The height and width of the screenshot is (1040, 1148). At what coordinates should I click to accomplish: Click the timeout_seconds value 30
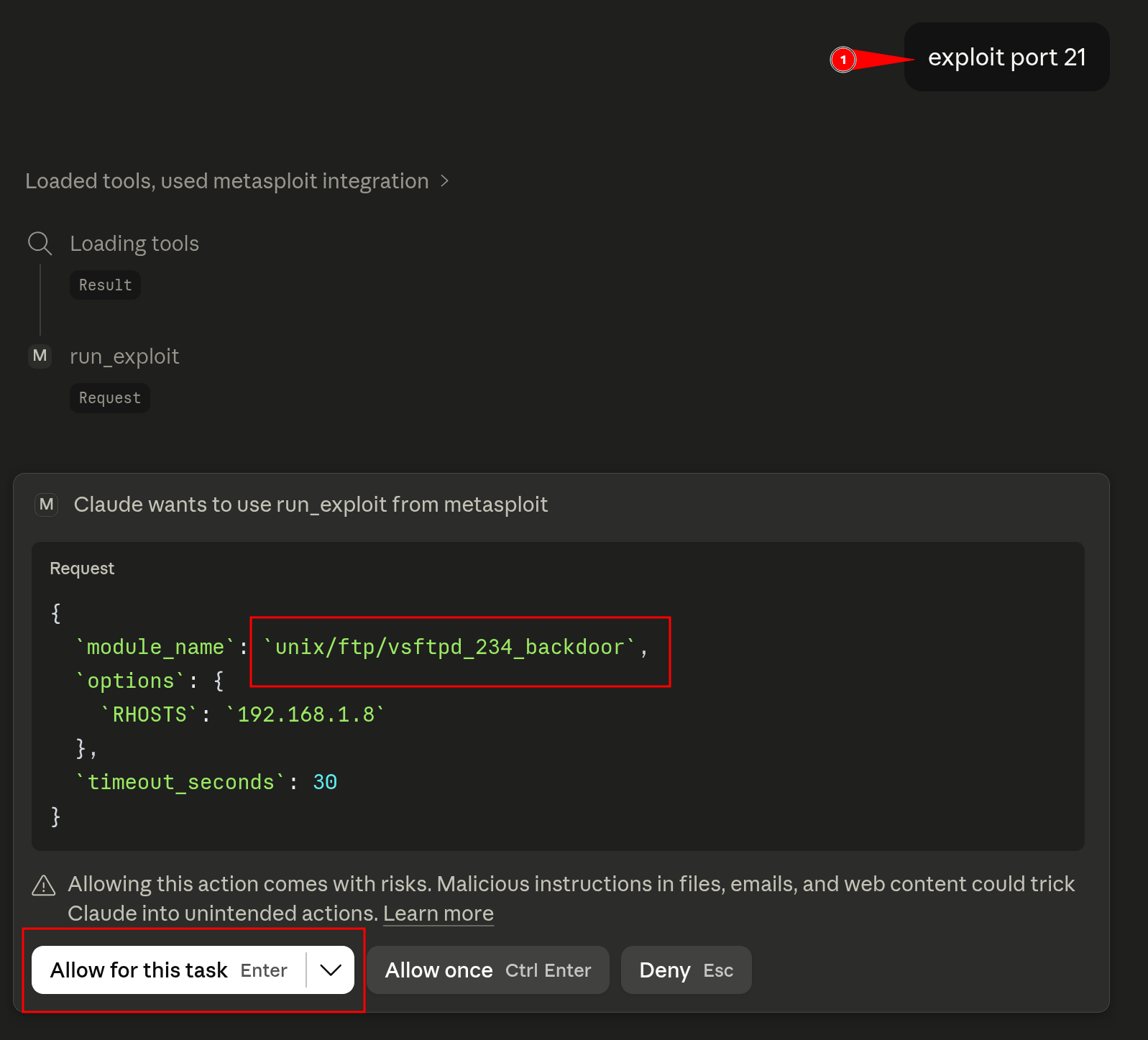325,783
